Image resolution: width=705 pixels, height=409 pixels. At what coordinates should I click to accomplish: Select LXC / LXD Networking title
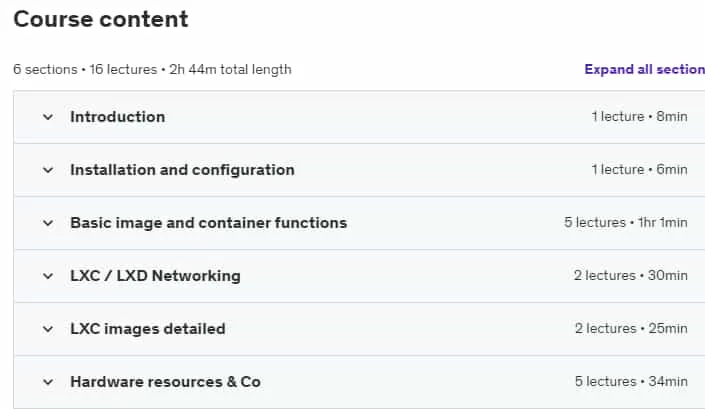click(156, 276)
